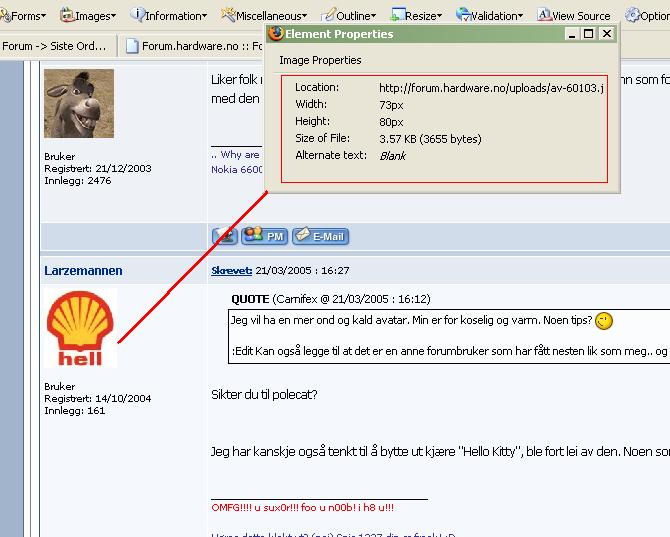Viewport: 670px width, 537px height.
Task: Click the Images toolbar icon
Action: tap(67, 15)
